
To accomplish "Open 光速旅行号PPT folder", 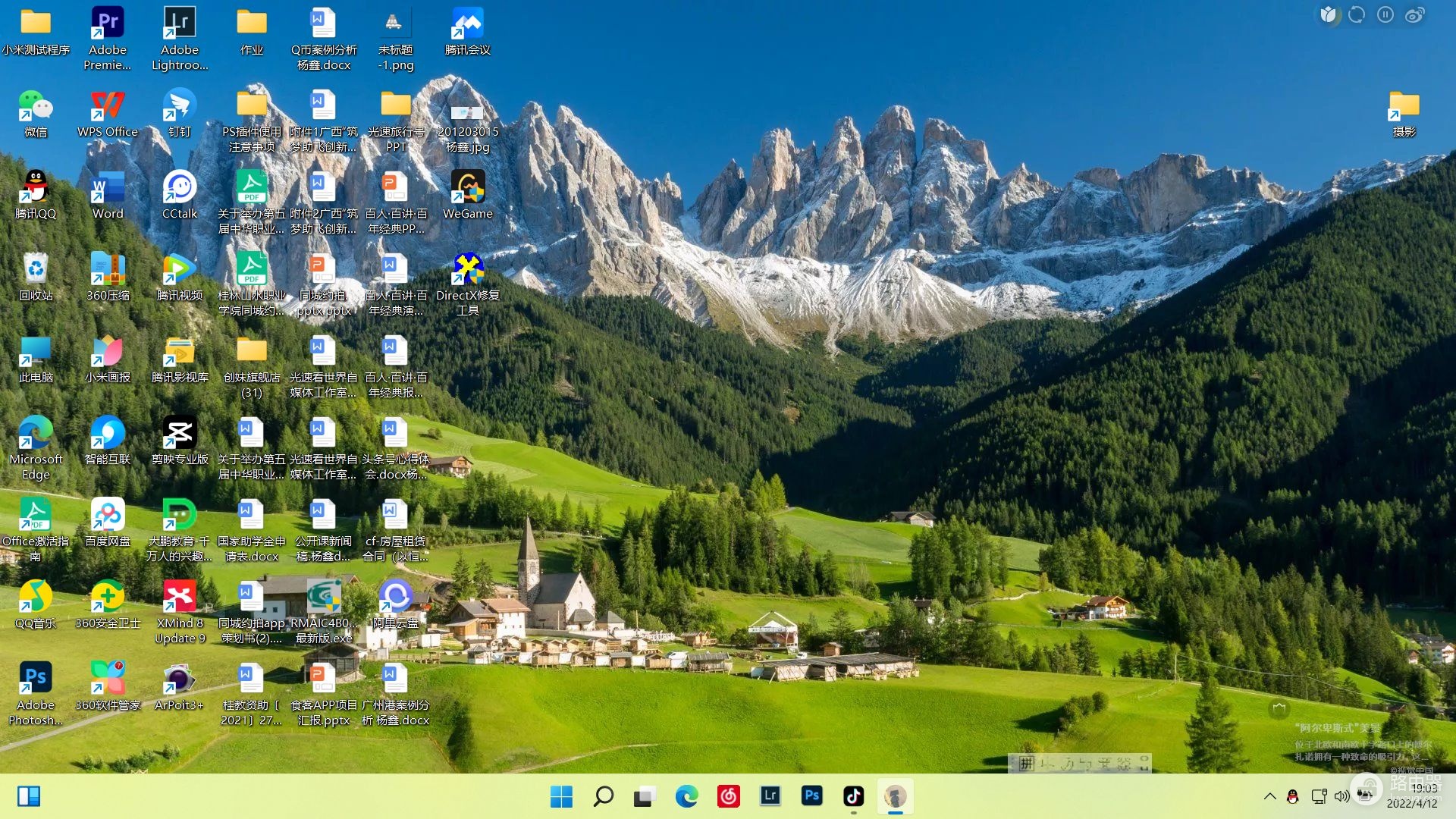I will click(x=396, y=121).
